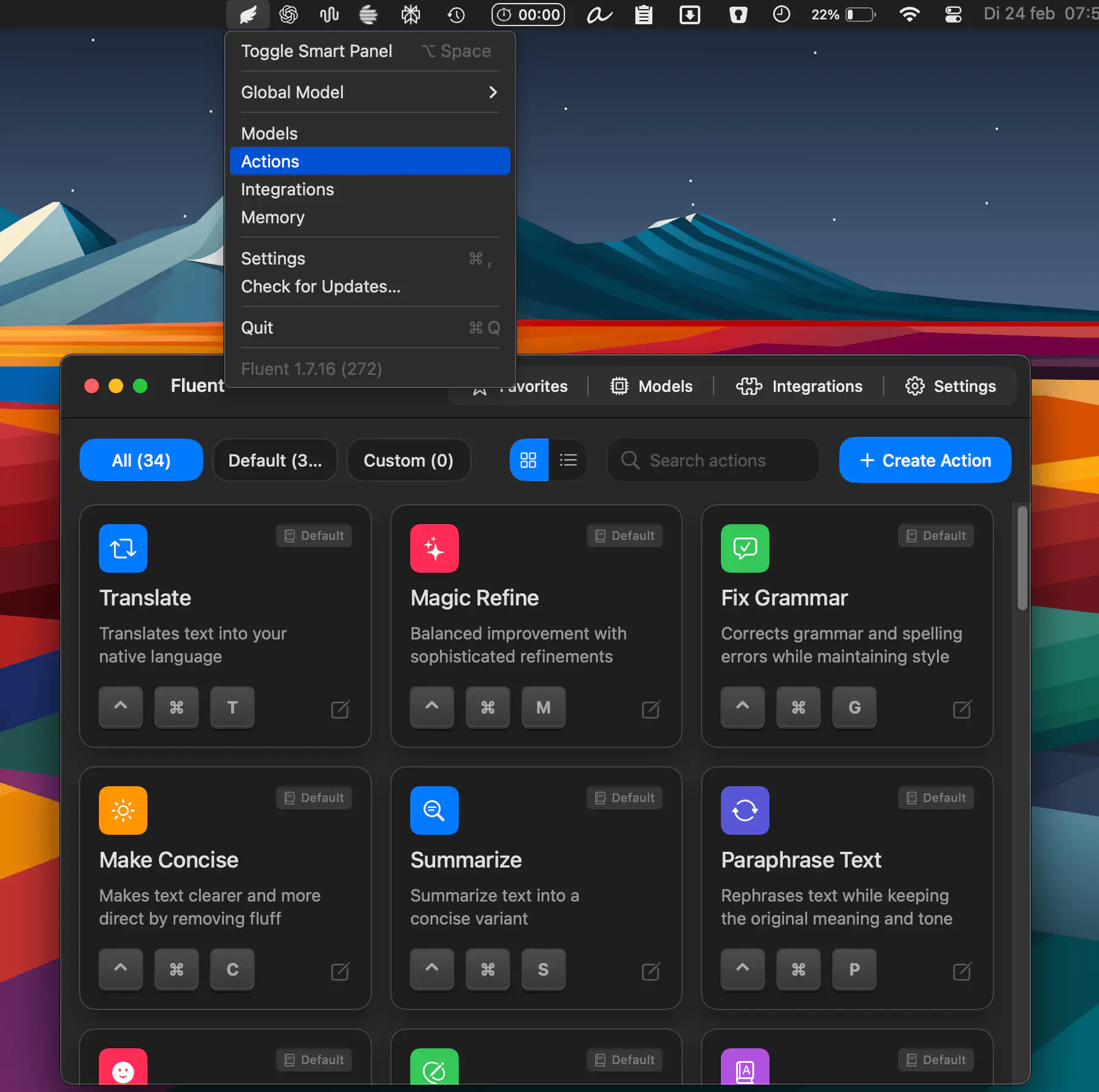Select Integrations from the Fluent menu
The image size is (1099, 1092).
click(x=288, y=189)
